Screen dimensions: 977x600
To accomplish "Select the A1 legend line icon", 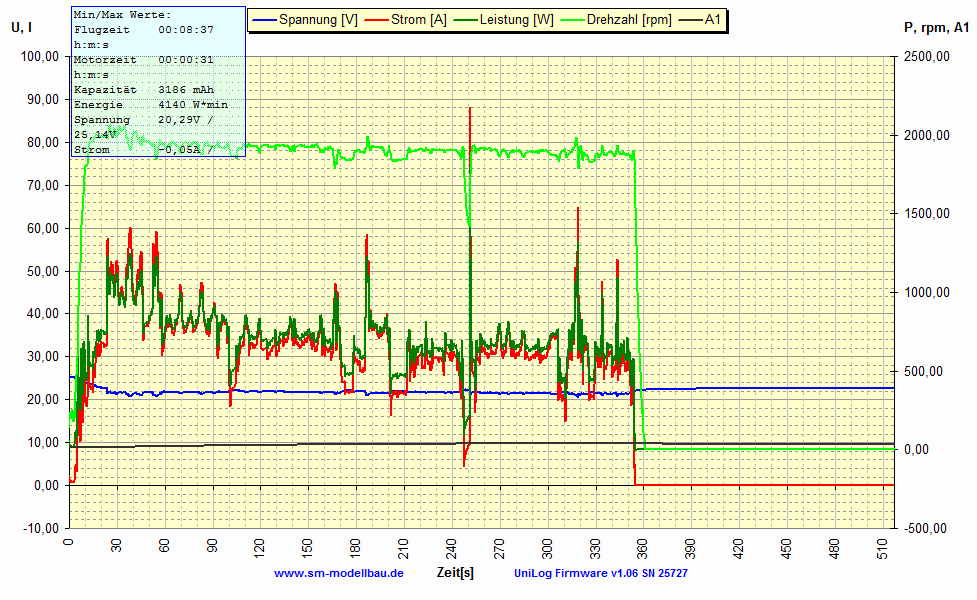I will click(x=691, y=18).
